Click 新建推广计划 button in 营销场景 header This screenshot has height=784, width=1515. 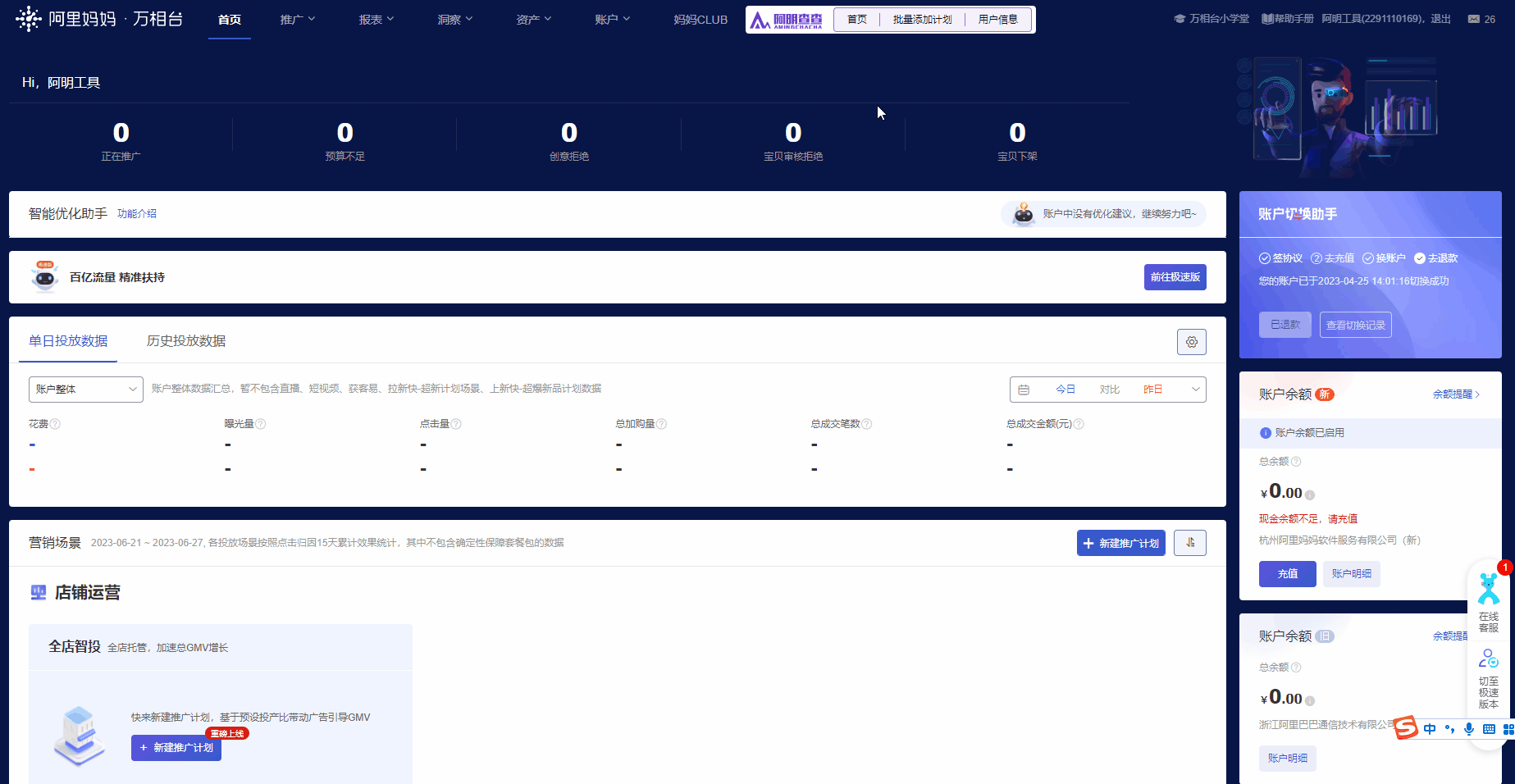[x=1121, y=543]
